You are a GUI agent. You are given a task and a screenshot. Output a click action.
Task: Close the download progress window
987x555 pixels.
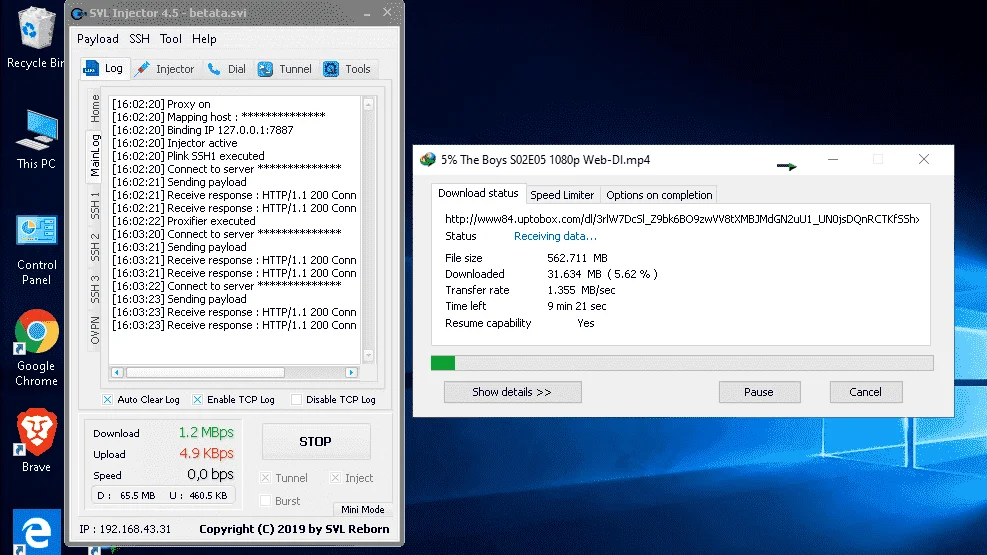[923, 159]
